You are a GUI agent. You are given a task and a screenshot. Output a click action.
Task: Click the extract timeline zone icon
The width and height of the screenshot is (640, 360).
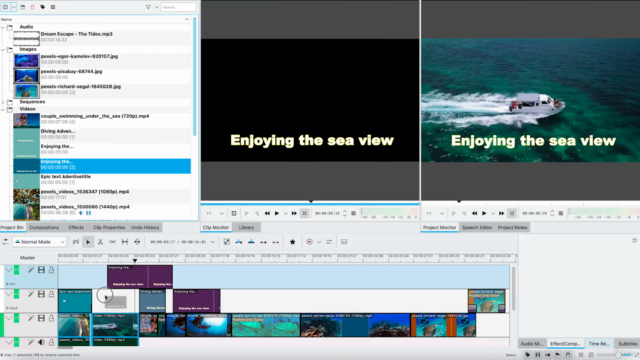coord(263,242)
